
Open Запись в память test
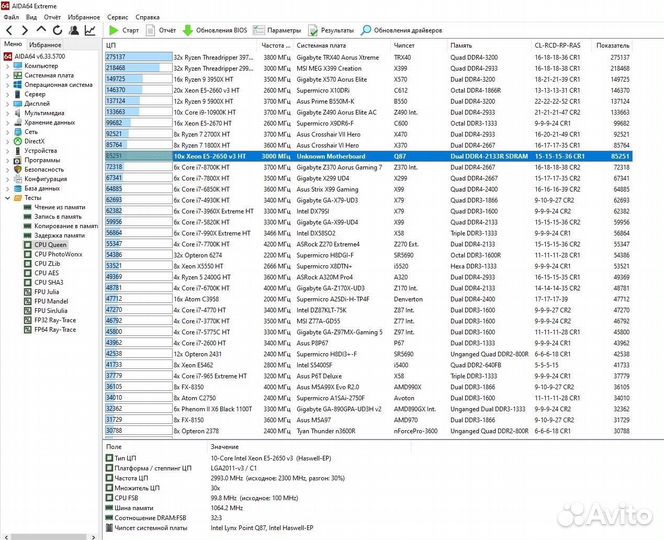point(53,216)
